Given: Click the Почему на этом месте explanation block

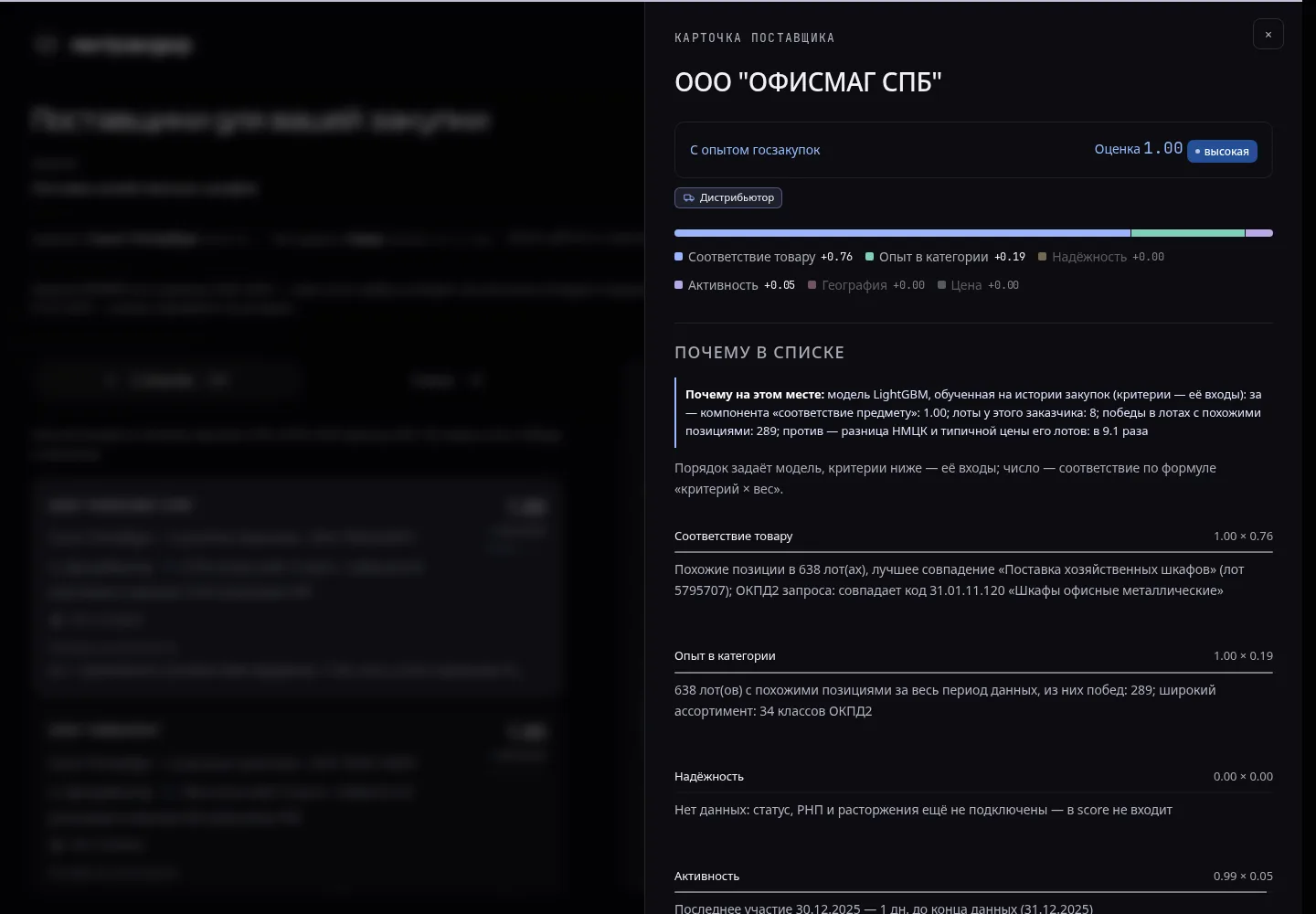Looking at the screenshot, I should 972,412.
